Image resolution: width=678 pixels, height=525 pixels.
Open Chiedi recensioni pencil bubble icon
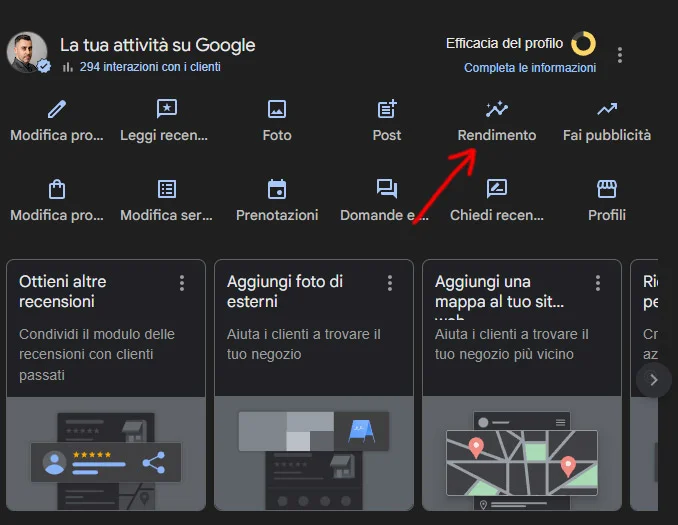pos(497,189)
